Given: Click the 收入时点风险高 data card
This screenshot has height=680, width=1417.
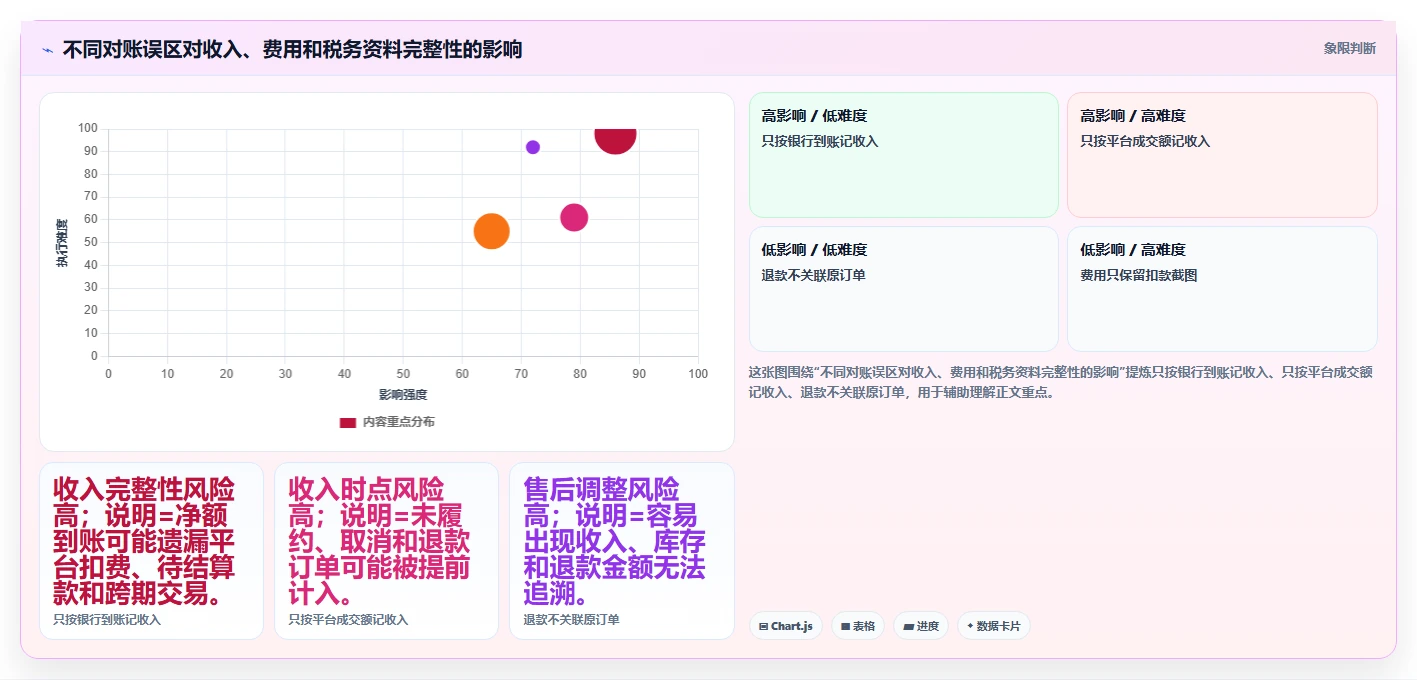Looking at the screenshot, I should click(x=386, y=551).
